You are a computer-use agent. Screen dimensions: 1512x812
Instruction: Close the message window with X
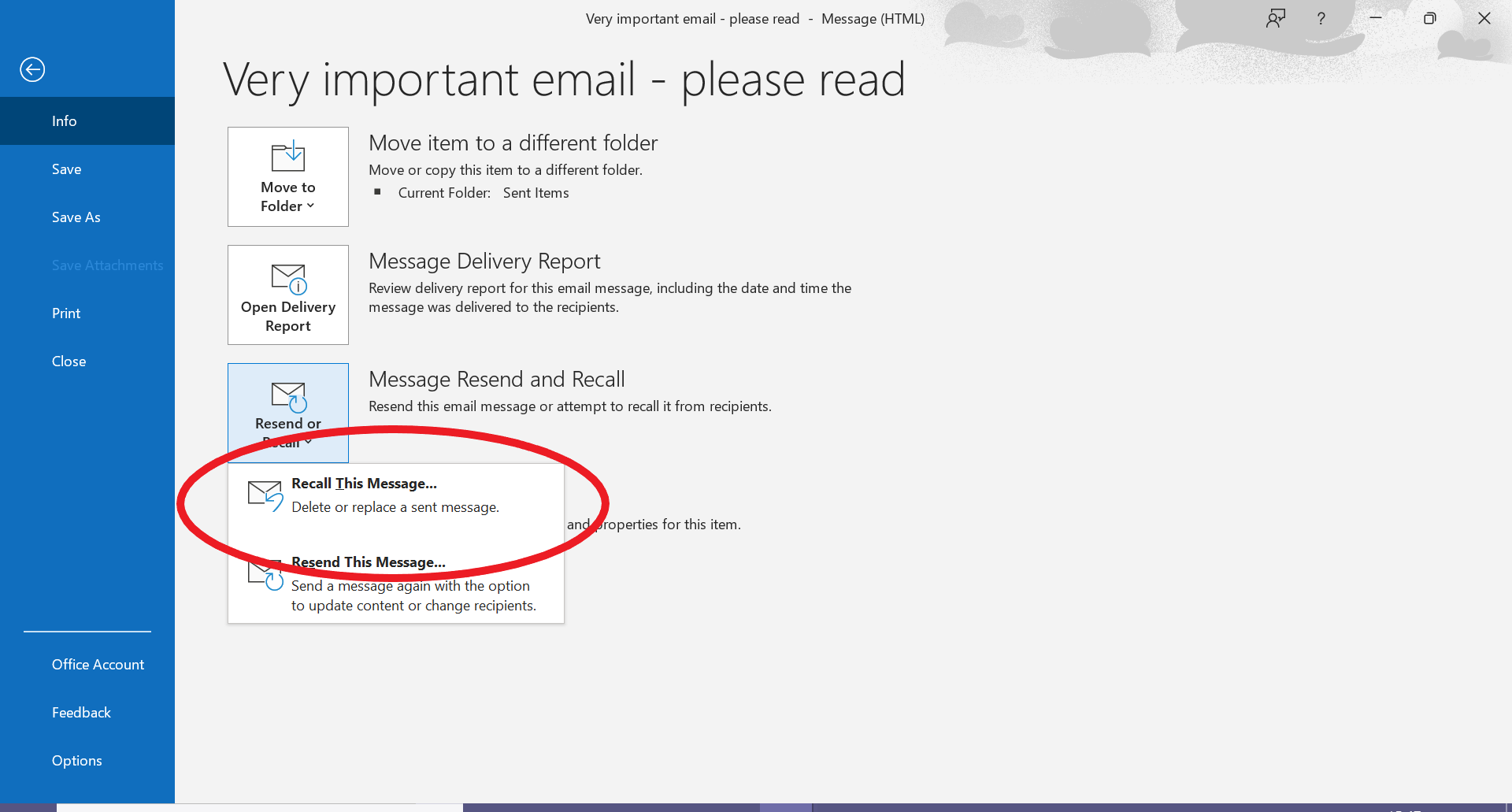click(x=1484, y=18)
